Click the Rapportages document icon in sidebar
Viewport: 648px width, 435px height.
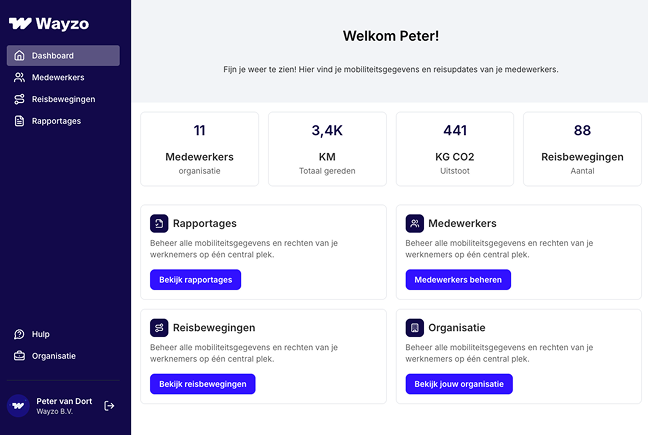20,121
